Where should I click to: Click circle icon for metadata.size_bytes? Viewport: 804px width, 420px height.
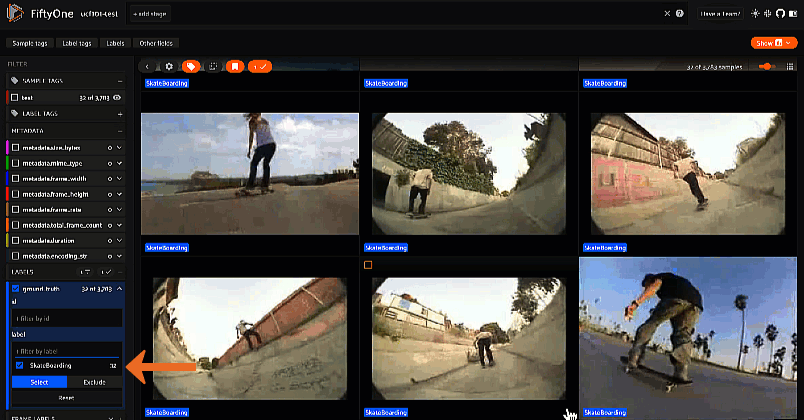pos(110,148)
